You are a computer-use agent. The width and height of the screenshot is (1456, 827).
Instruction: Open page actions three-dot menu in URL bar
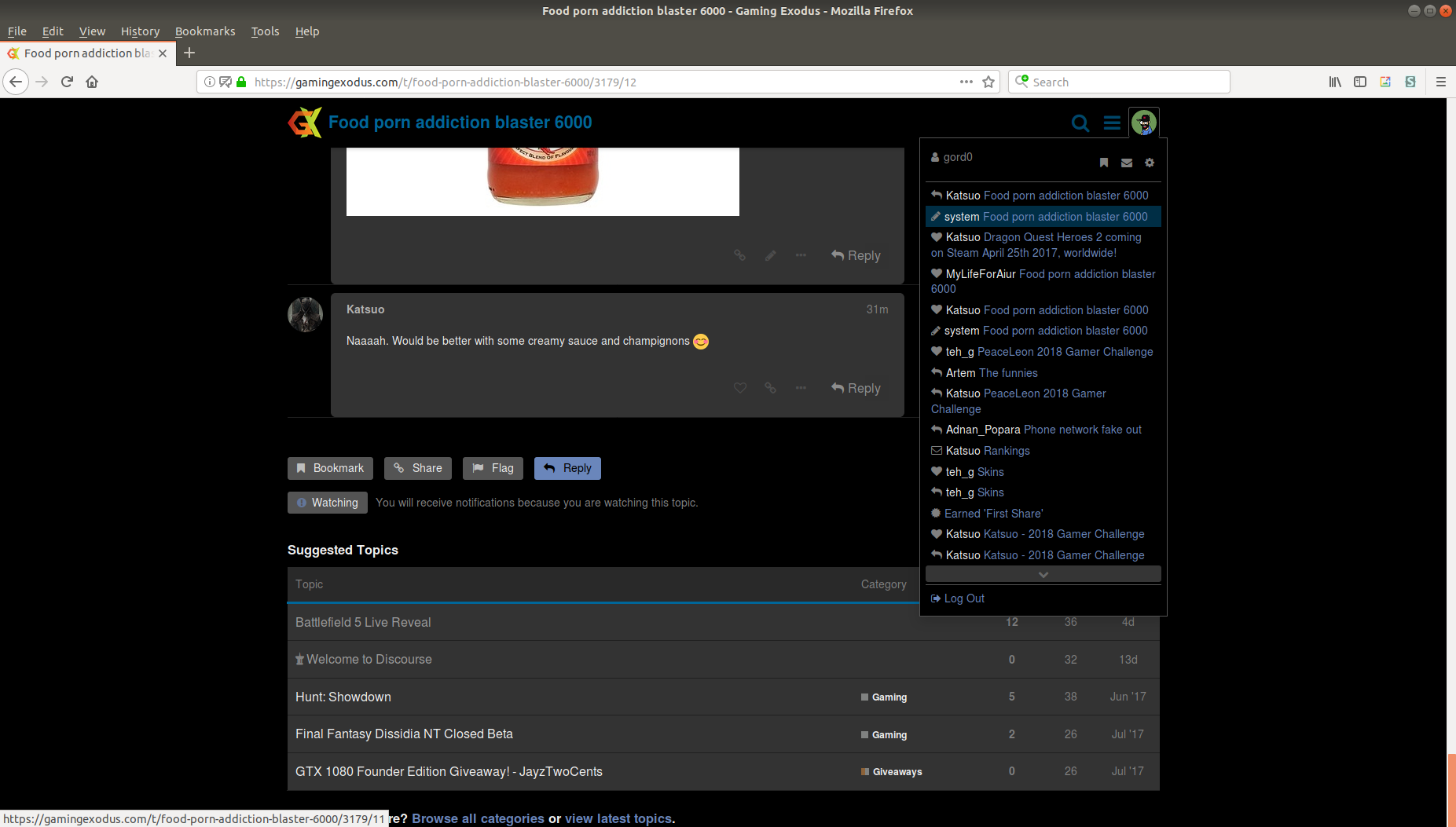(966, 82)
